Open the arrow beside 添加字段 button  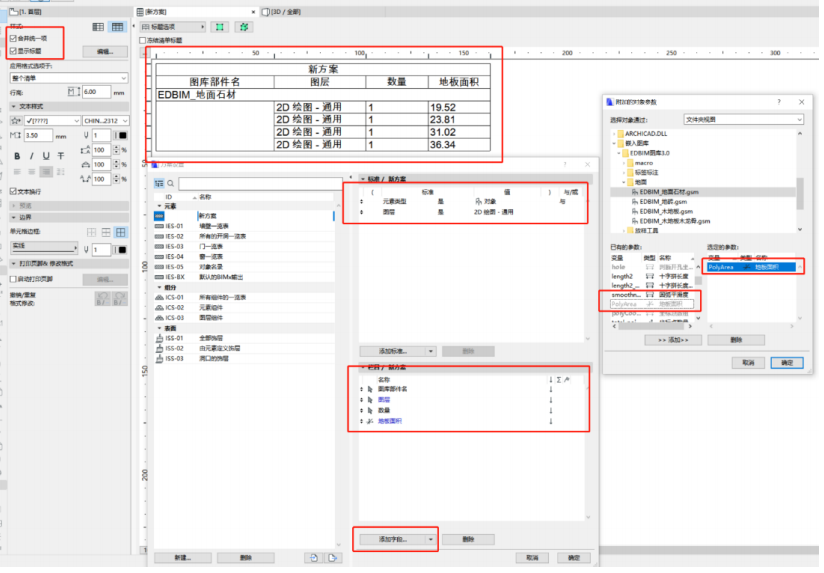click(431, 540)
